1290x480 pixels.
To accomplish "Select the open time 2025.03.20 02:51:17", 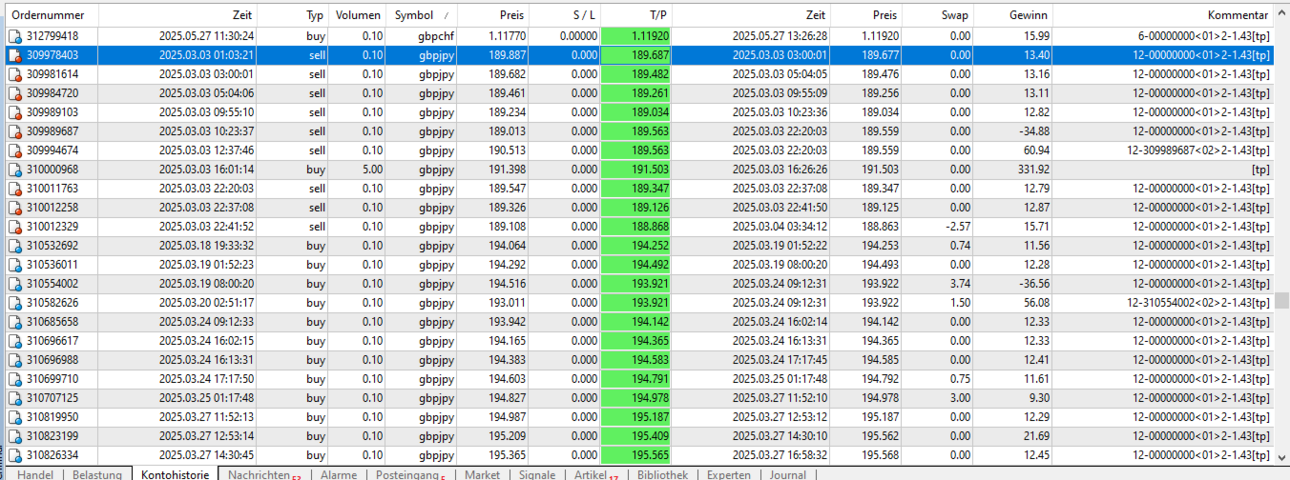I will tap(206, 302).
